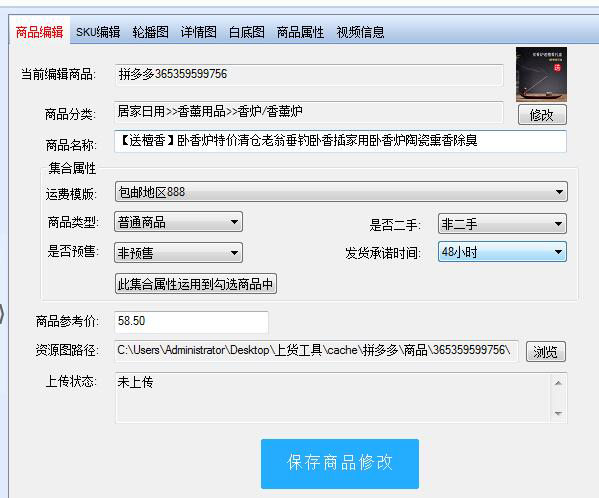The height and width of the screenshot is (498, 599).
Task: Click the 商品参考价 input field
Action: [191, 322]
